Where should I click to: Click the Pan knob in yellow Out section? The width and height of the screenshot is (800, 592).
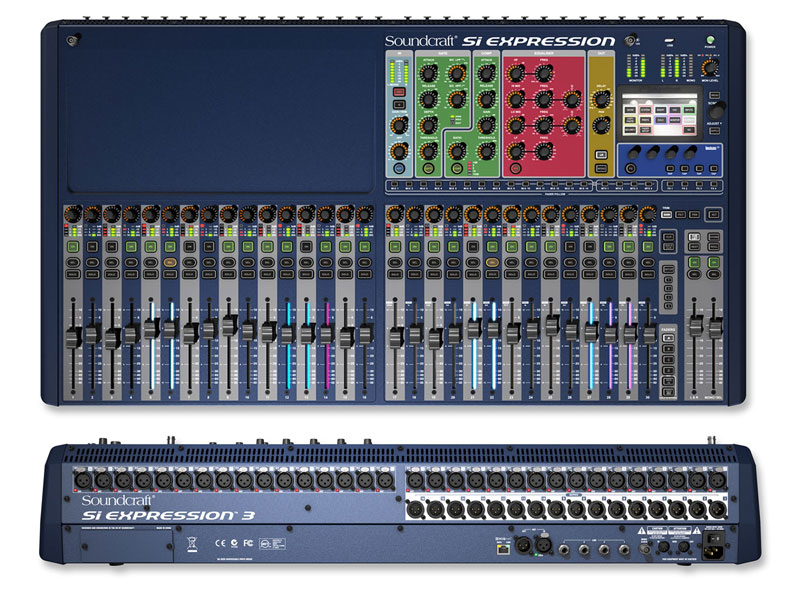point(602,125)
